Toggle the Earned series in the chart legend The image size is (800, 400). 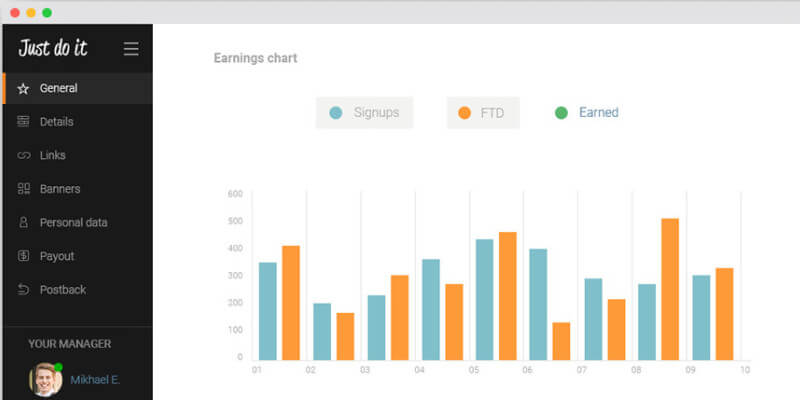[x=587, y=113]
